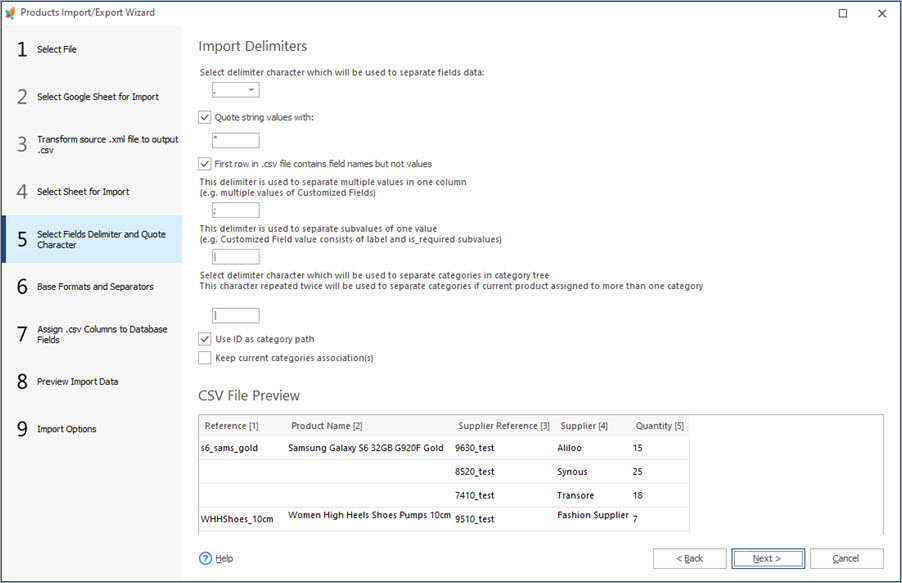Select the '7410_test' supplier reference cell
This screenshot has height=583, width=902.
pyautogui.click(x=475, y=496)
